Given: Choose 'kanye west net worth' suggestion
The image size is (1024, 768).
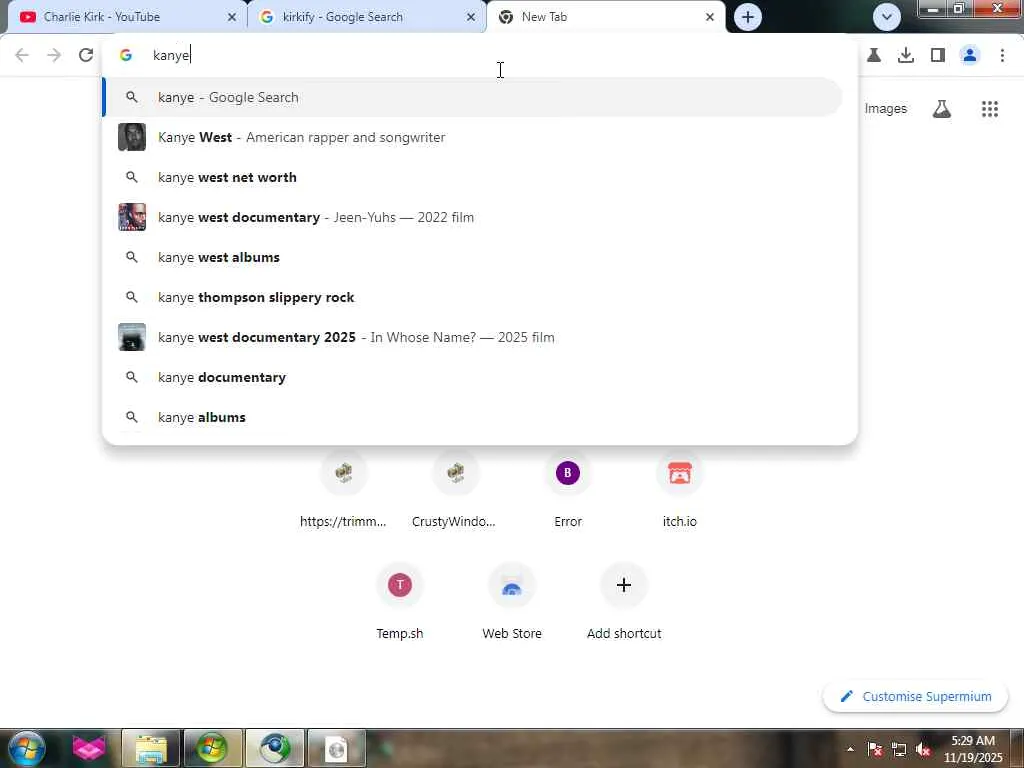Looking at the screenshot, I should click(x=473, y=177).
